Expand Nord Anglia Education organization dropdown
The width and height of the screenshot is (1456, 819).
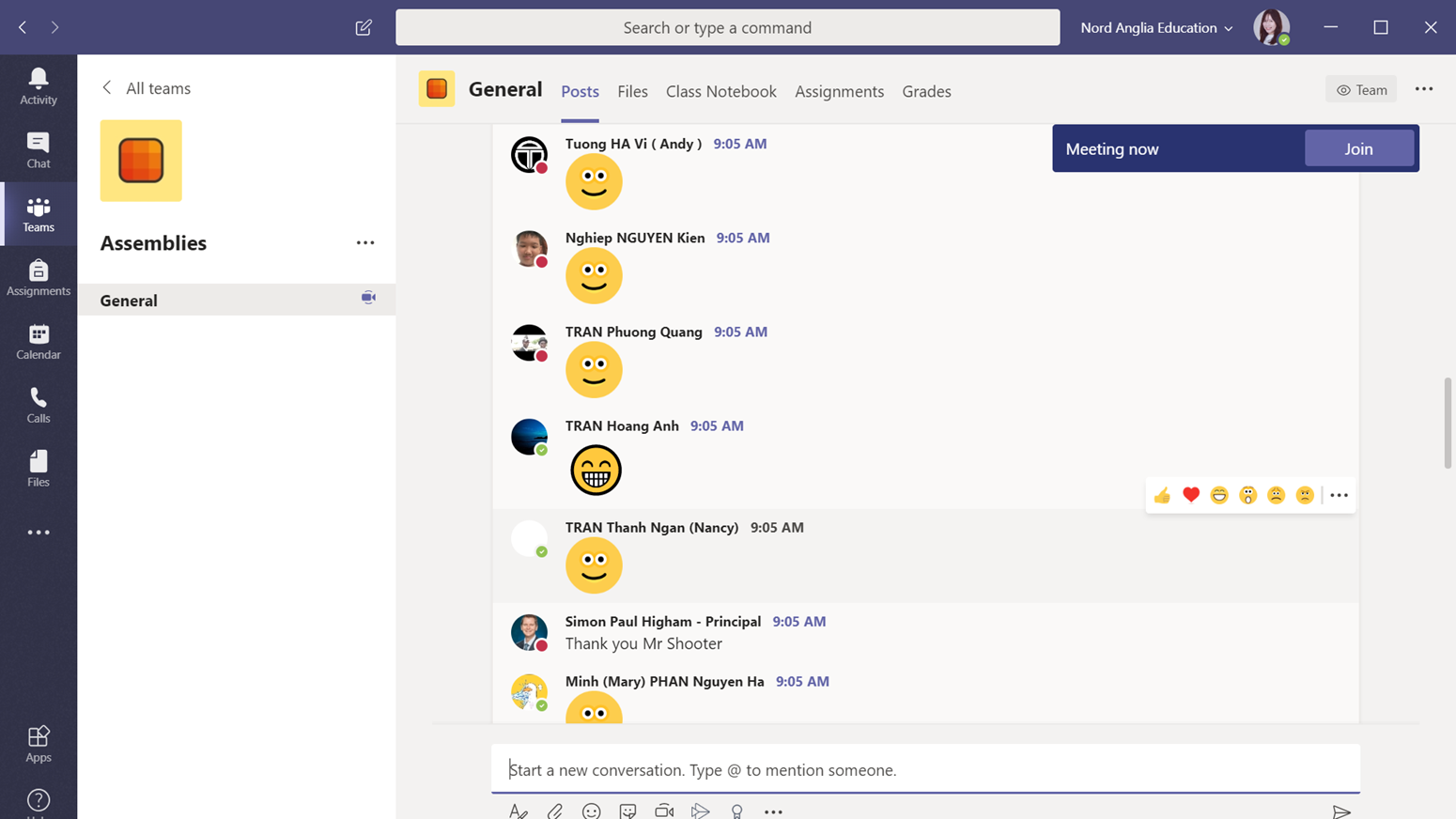click(x=1156, y=27)
